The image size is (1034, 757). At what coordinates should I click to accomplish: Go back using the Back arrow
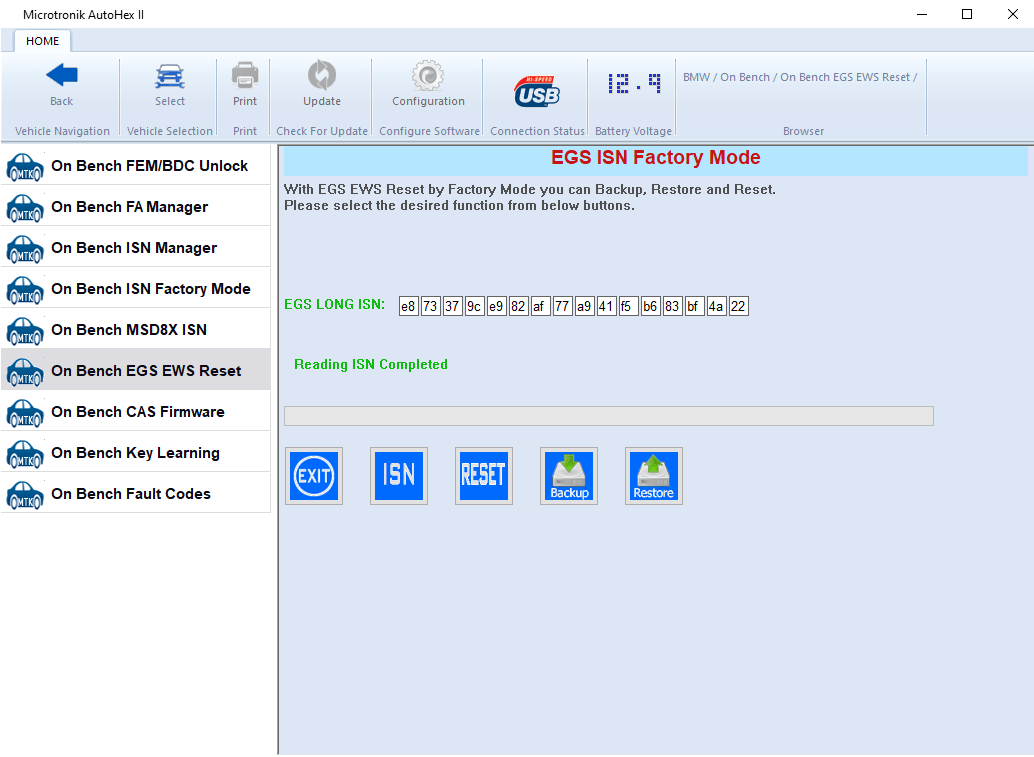coord(62,84)
